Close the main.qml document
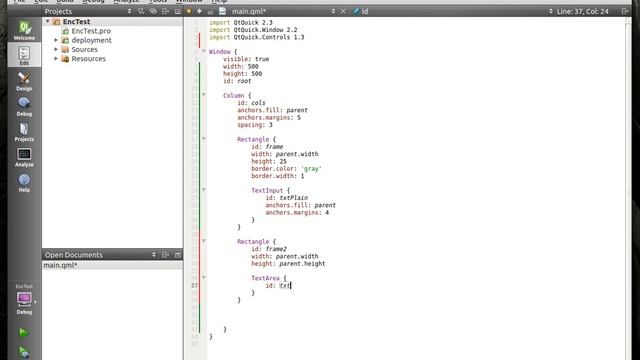 343,11
